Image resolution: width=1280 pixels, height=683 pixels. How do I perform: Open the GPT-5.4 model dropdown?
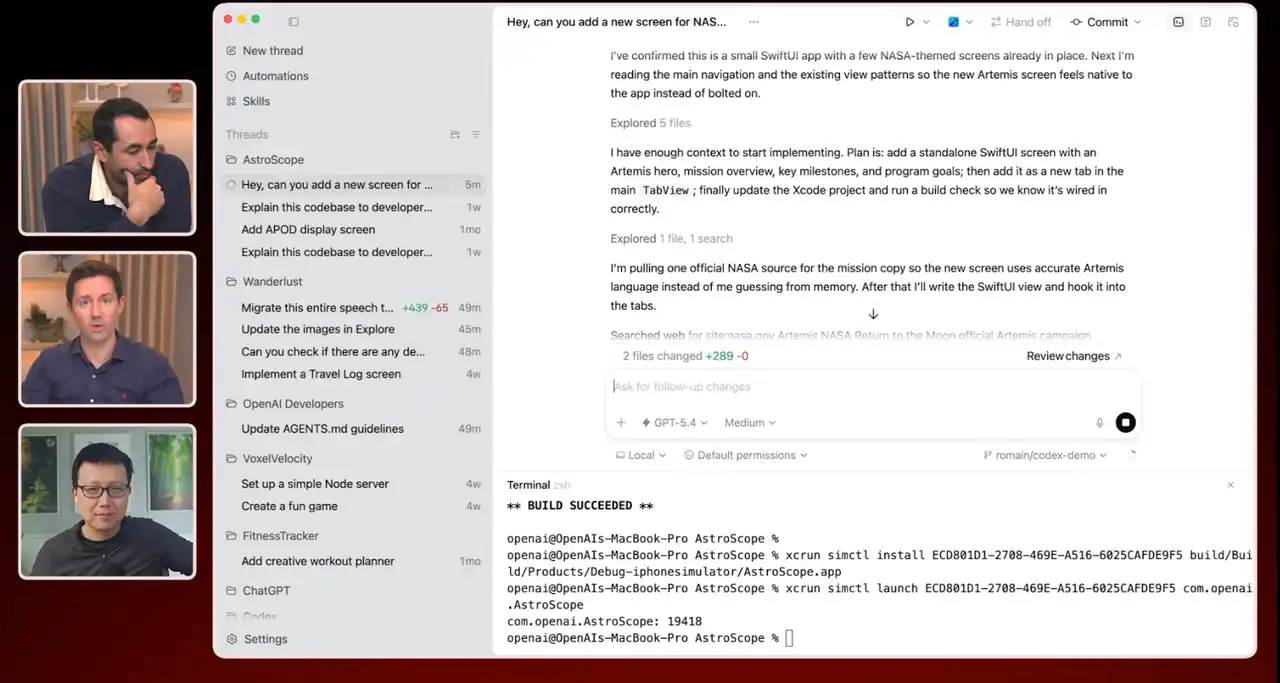[668, 423]
